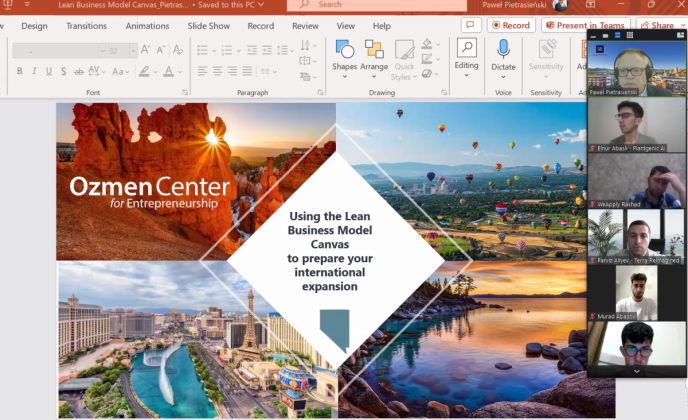Toggle Strikethrough formatting
688x420 pixels.
pos(79,71)
